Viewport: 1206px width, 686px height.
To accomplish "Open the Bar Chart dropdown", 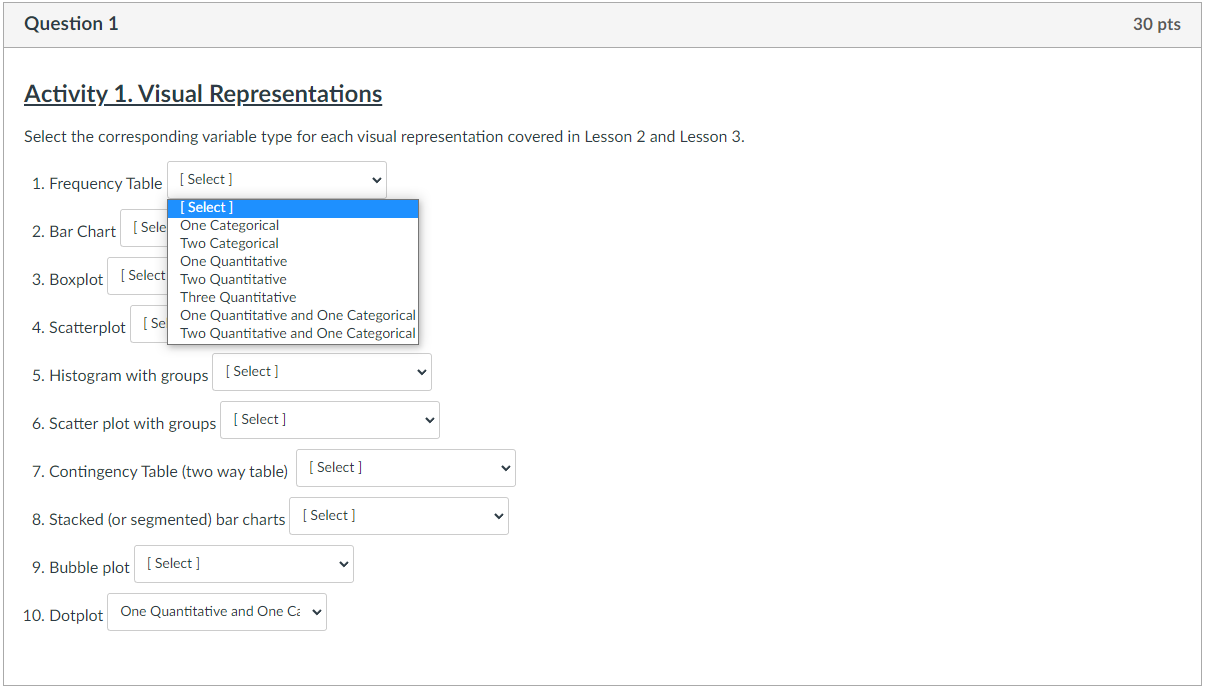I will 143,228.
